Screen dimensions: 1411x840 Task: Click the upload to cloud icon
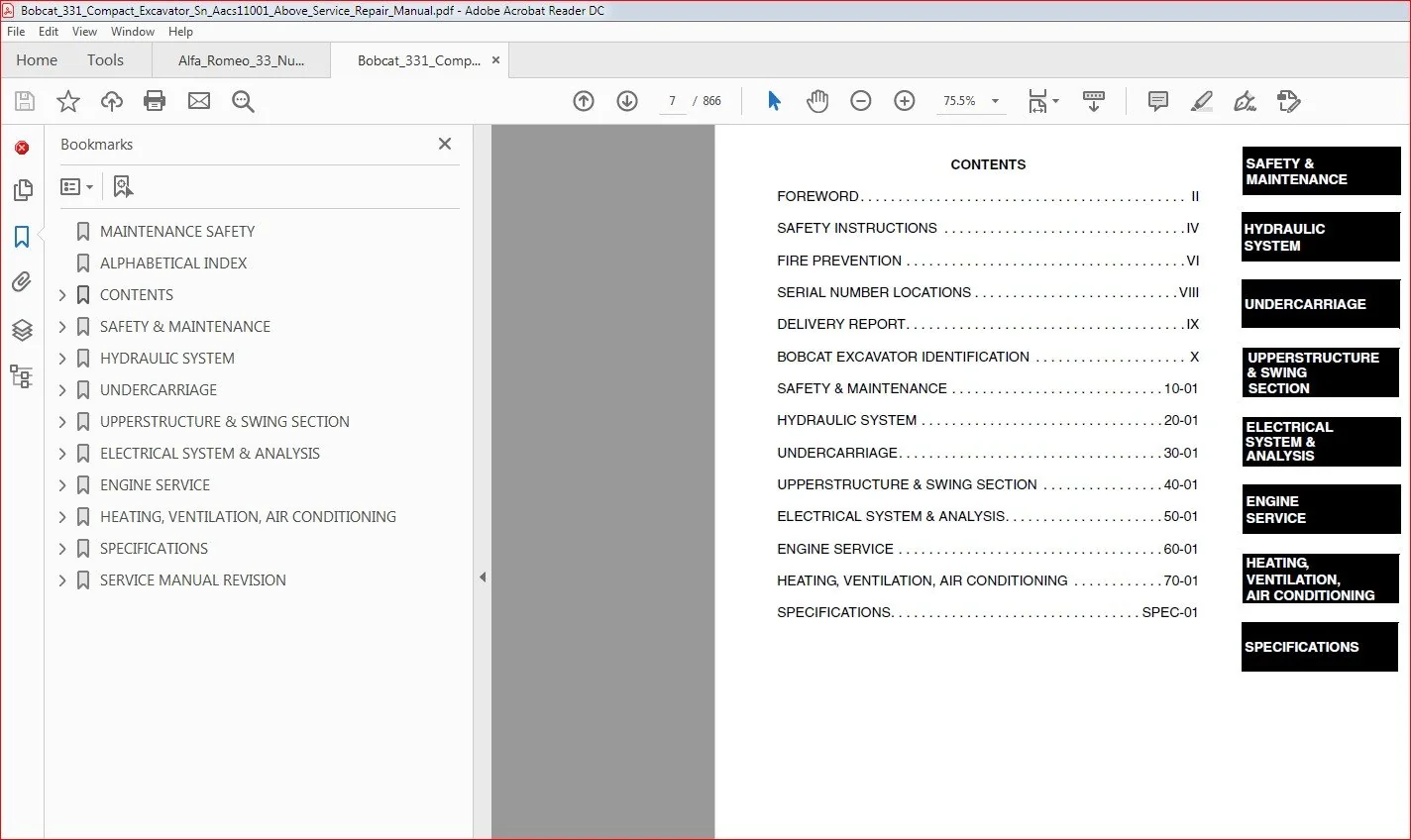click(112, 101)
